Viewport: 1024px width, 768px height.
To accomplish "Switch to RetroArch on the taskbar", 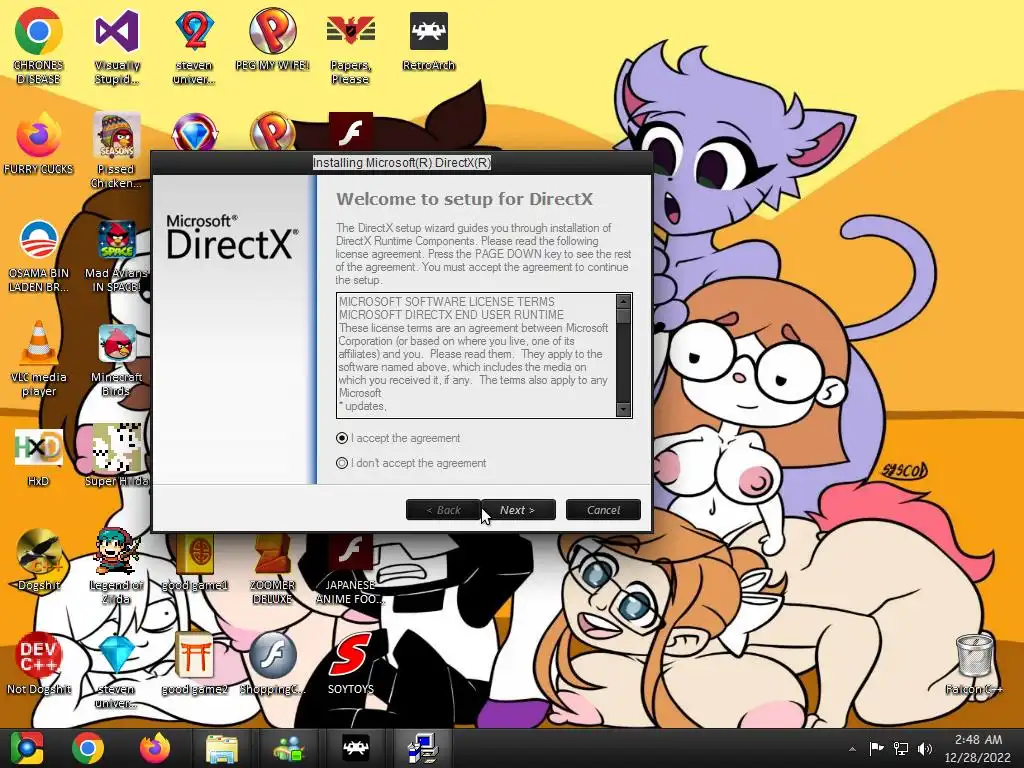I will click(x=357, y=748).
